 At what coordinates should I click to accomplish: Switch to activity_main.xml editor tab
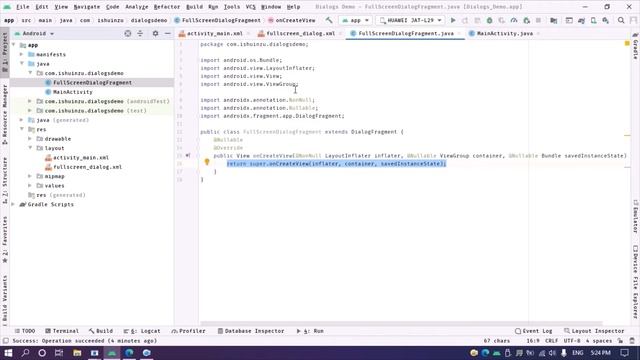[214, 33]
